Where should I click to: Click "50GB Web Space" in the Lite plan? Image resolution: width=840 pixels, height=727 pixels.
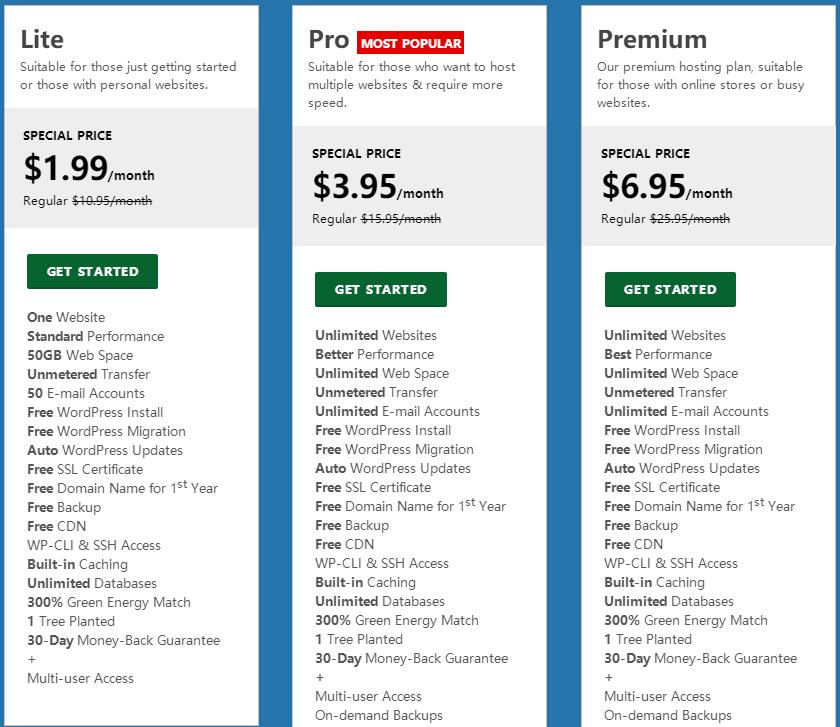pyautogui.click(x=80, y=355)
